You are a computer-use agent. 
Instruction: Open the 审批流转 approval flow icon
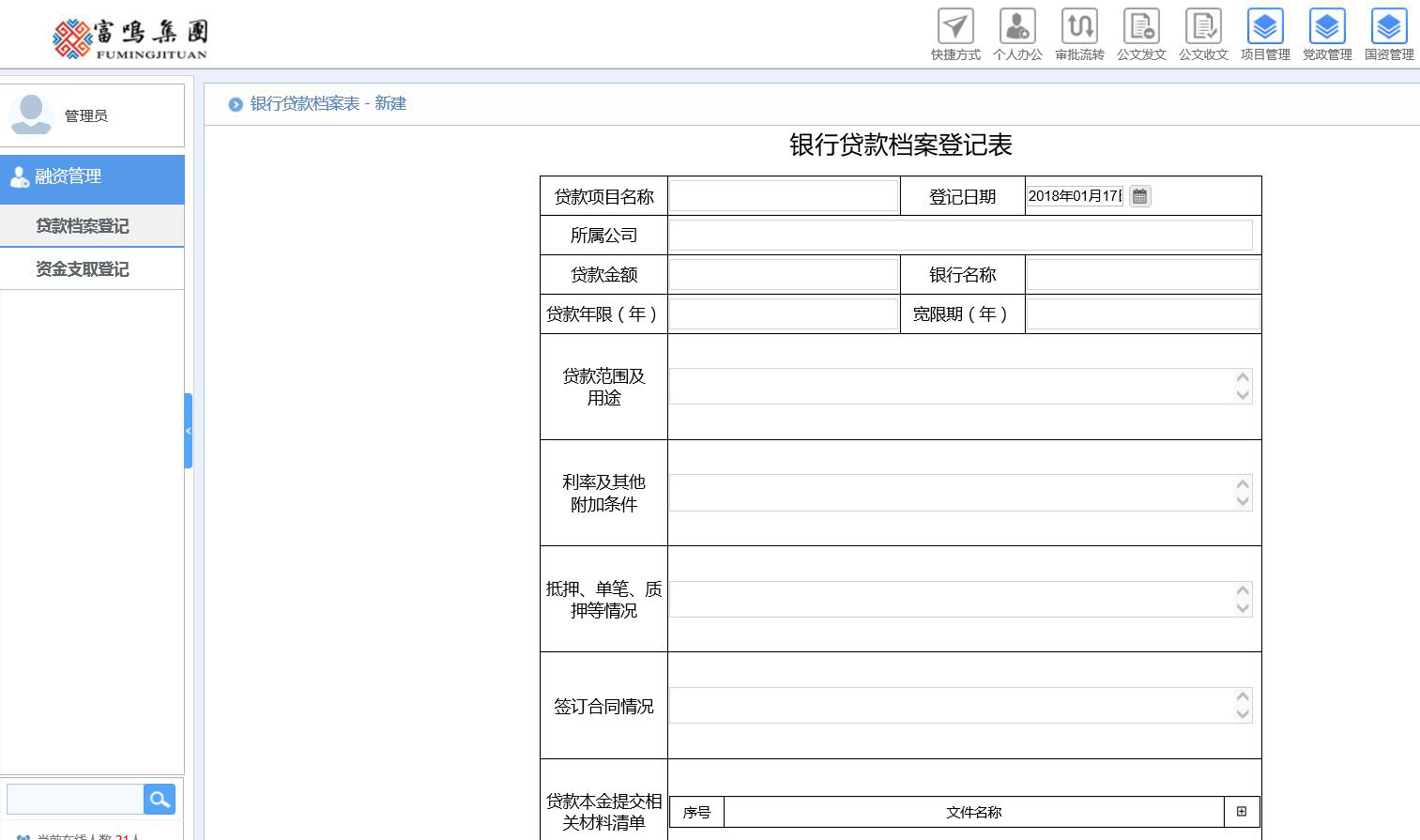click(1079, 27)
